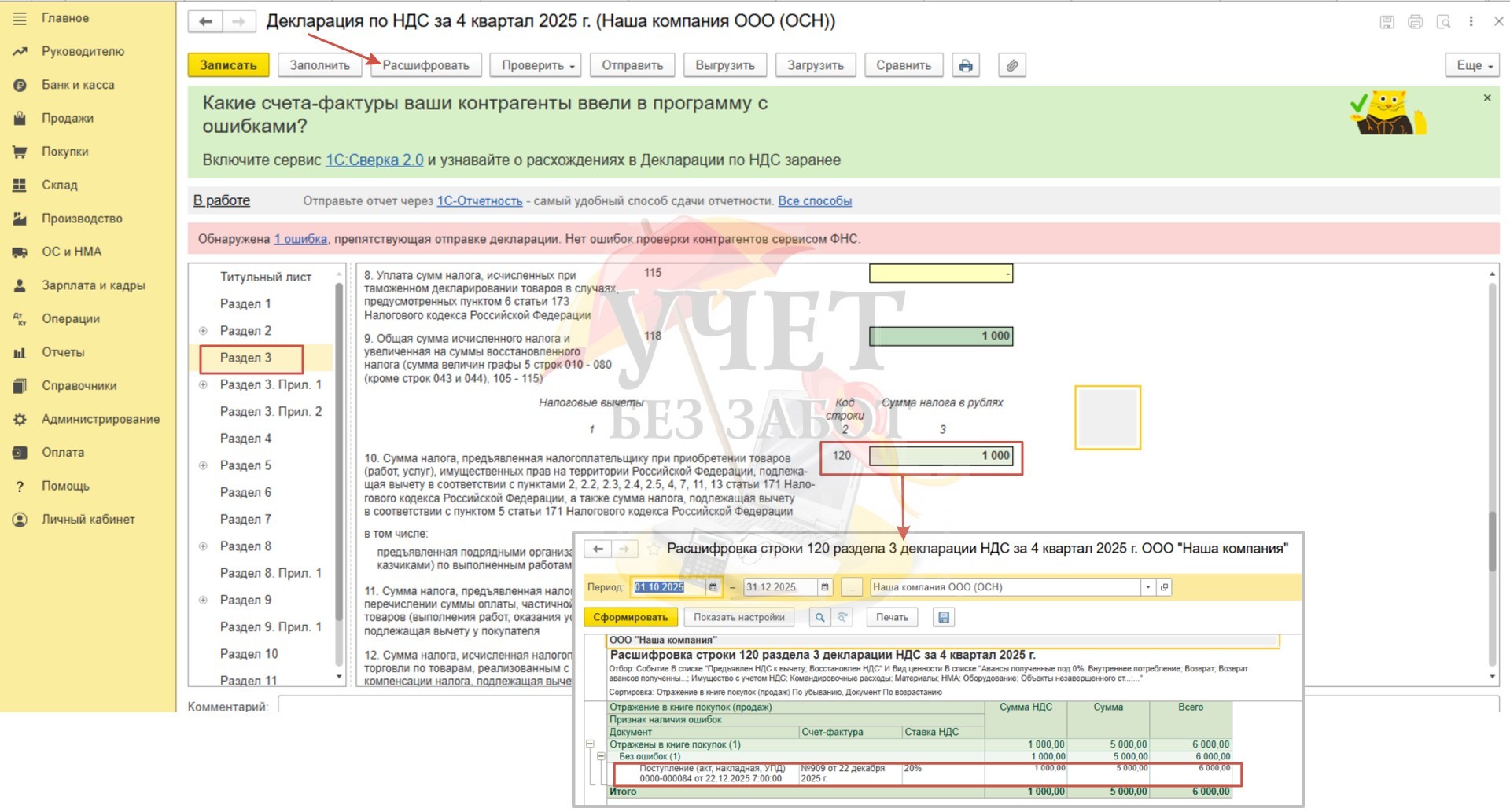This screenshot has width=1510, height=812.
Task: Expand the Раздел 2 tree node
Action: 203,331
